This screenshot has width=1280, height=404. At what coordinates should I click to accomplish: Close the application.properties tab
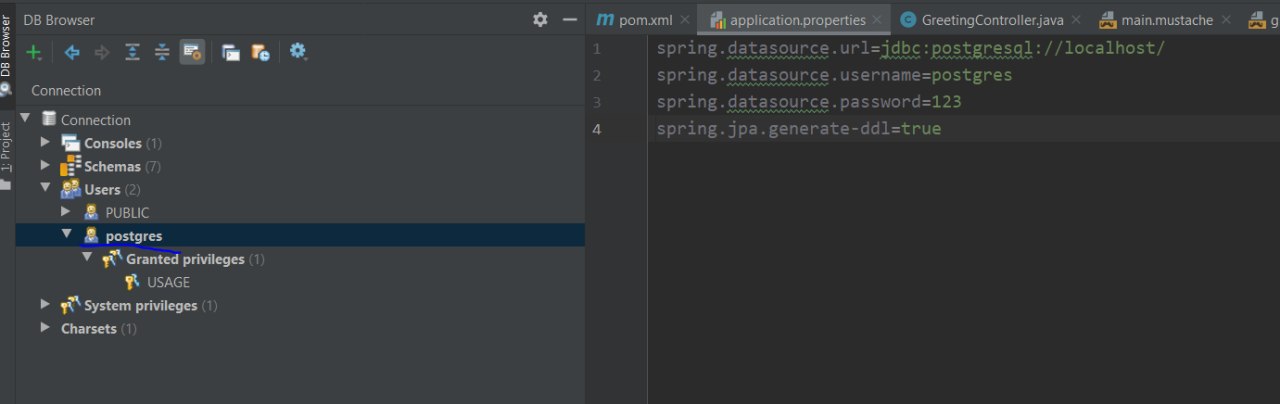click(x=877, y=20)
